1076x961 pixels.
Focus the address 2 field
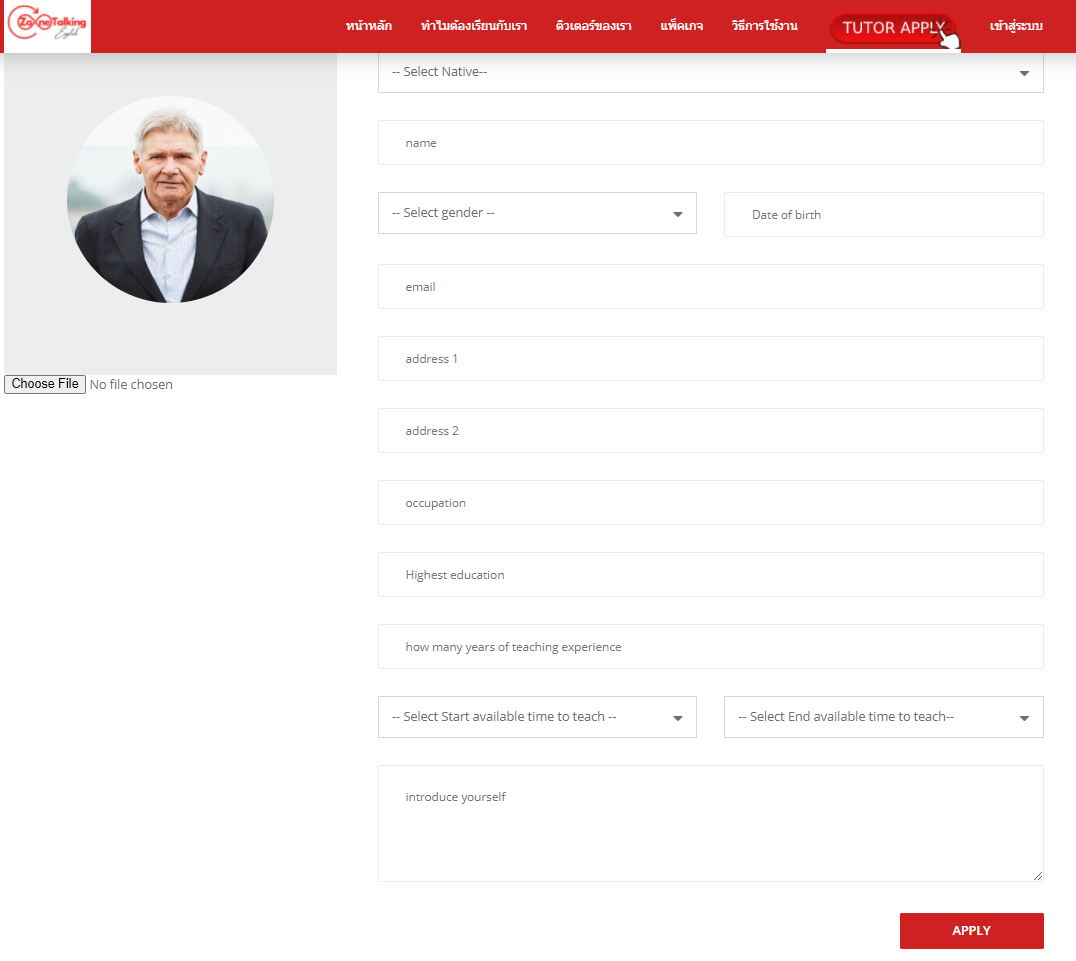pos(710,431)
